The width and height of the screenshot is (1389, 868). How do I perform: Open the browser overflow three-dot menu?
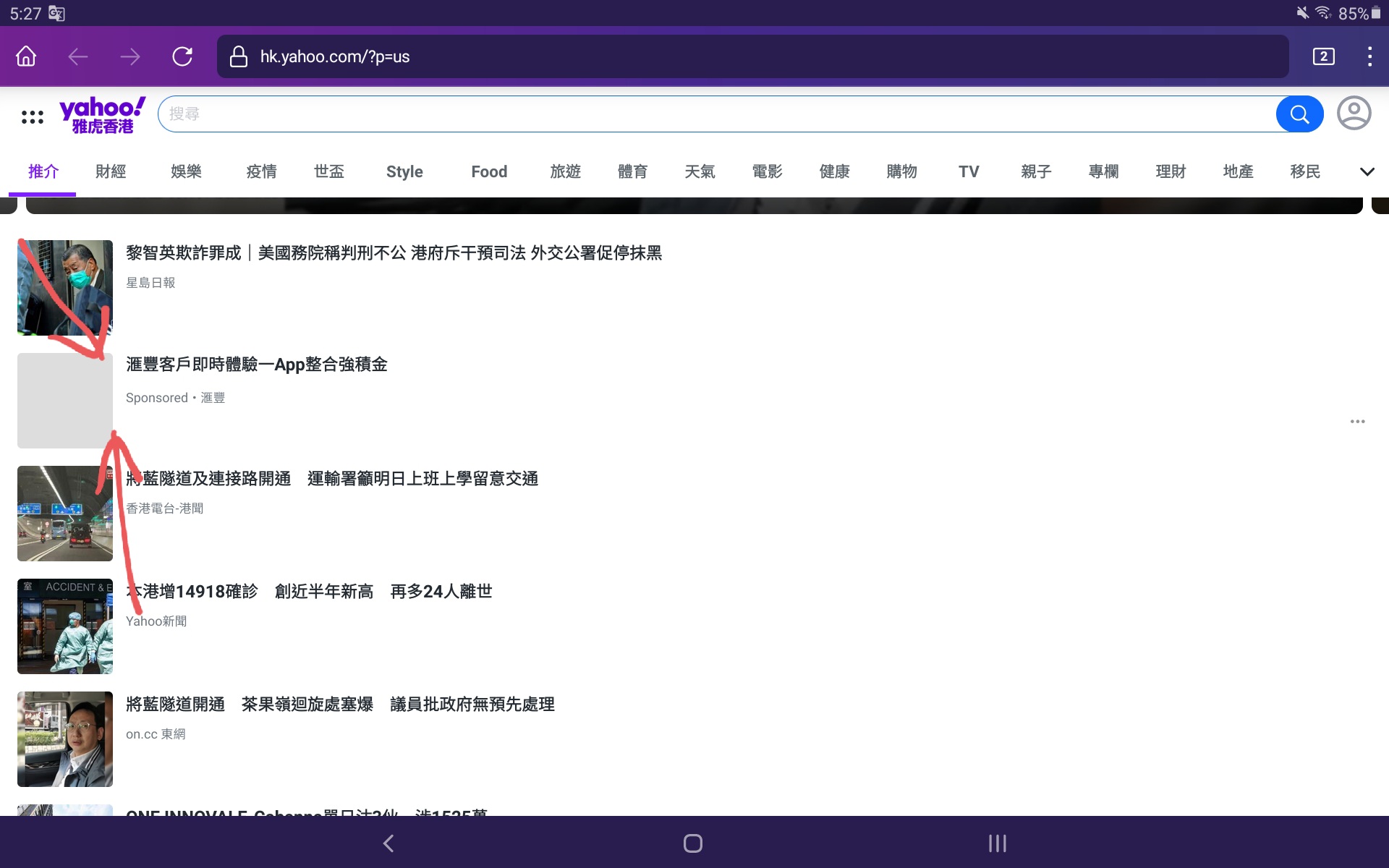[1369, 56]
